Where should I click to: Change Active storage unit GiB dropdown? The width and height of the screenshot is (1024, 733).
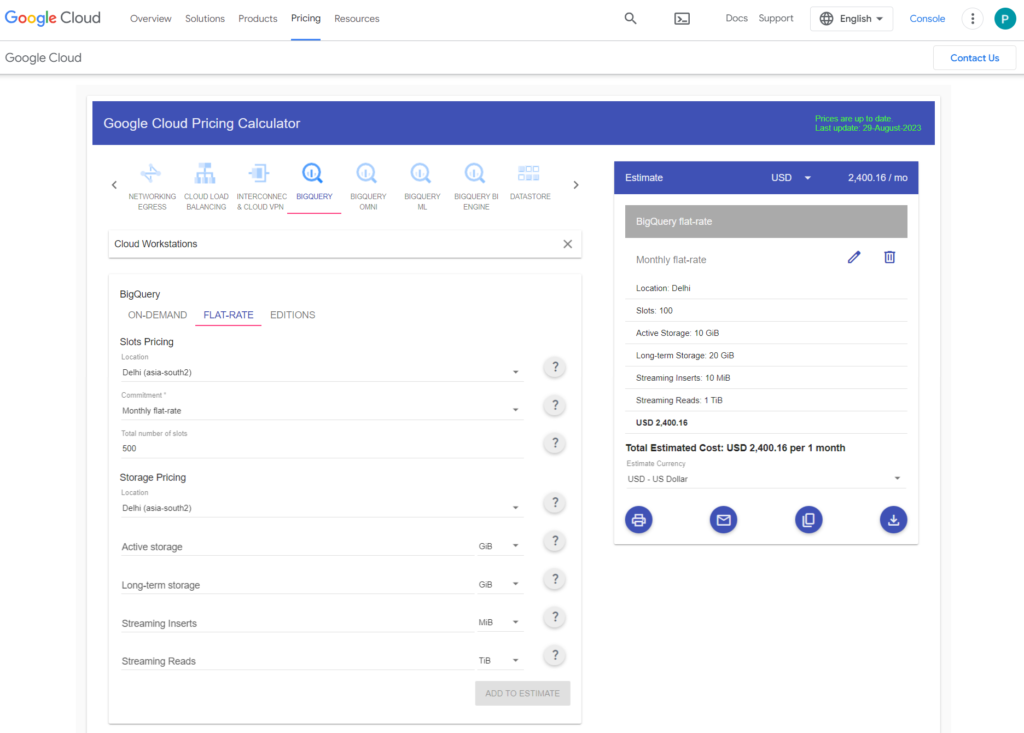(x=500, y=546)
